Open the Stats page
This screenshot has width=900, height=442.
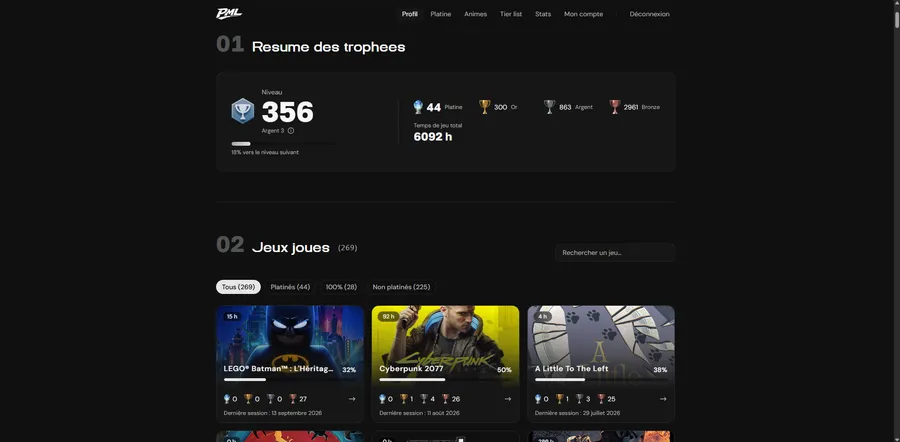pyautogui.click(x=543, y=14)
